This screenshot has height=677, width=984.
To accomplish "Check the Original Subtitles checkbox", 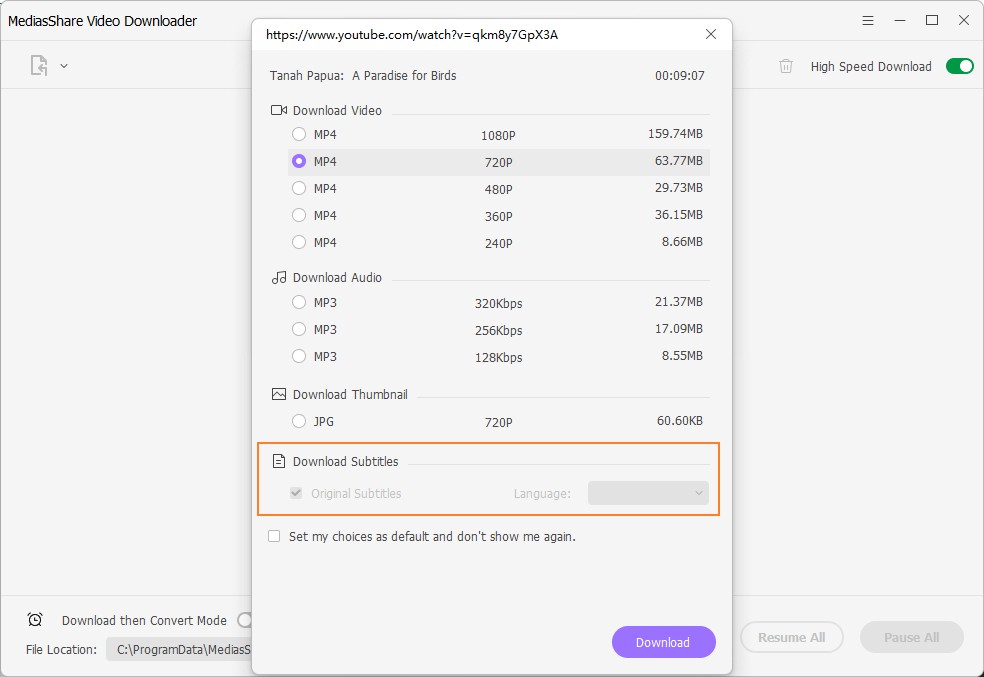I will (x=296, y=493).
